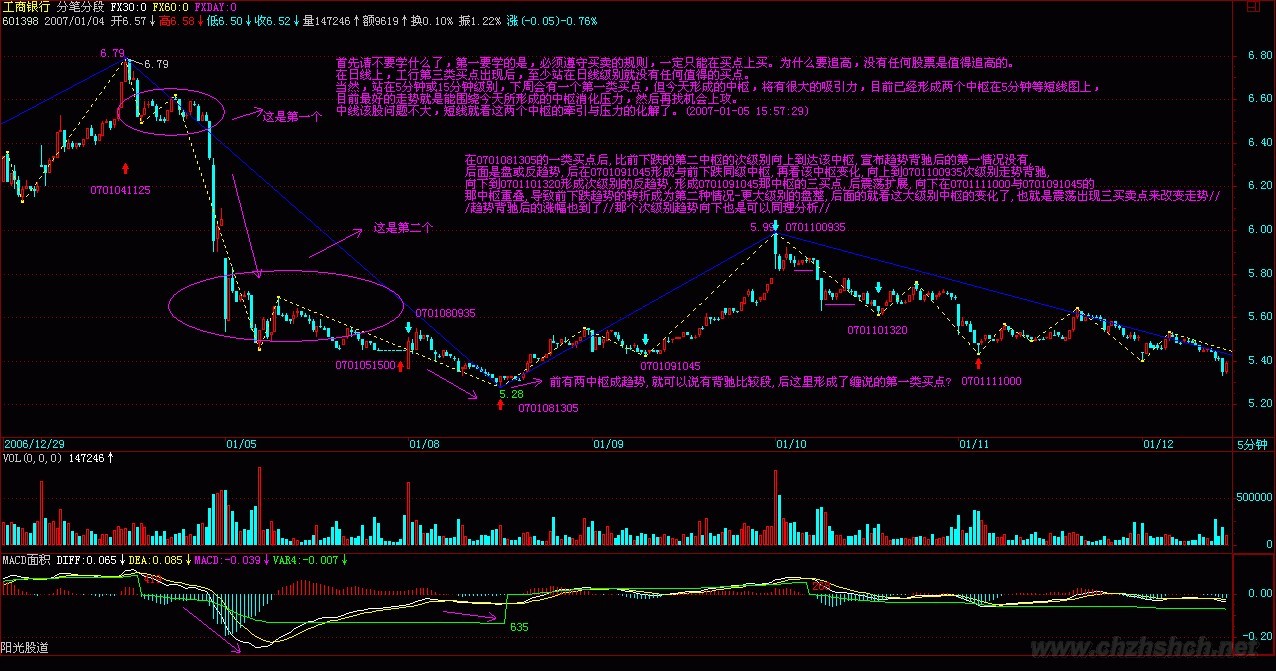Click the cyan down arrow at the 5.99 peak
The width and height of the screenshot is (1276, 671).
[x=775, y=228]
